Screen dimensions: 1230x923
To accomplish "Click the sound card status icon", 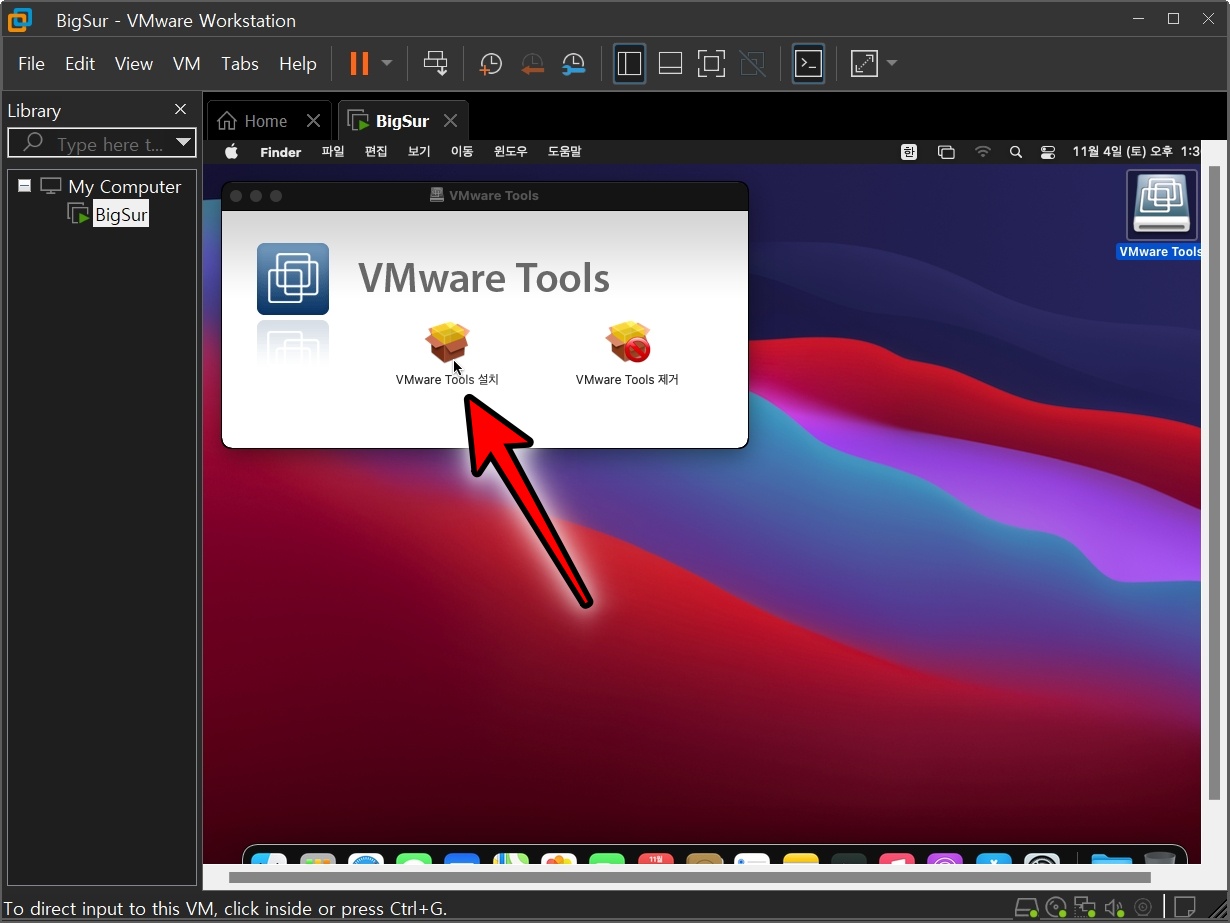I will click(1114, 908).
